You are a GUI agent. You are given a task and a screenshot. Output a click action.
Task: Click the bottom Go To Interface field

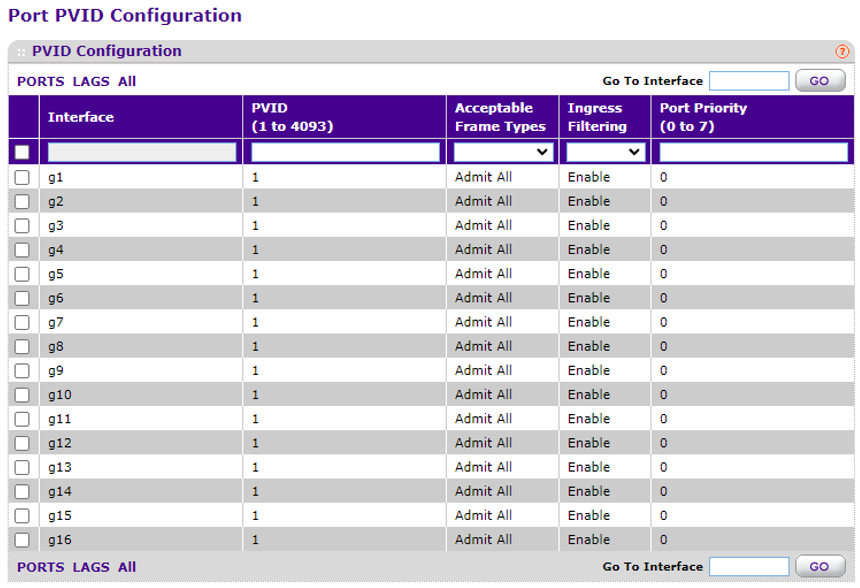pyautogui.click(x=749, y=567)
